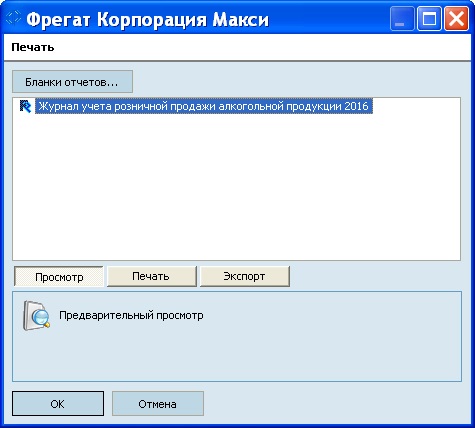475x428 pixels.
Task: Click the Предварительный просмотр label
Action: [131, 315]
